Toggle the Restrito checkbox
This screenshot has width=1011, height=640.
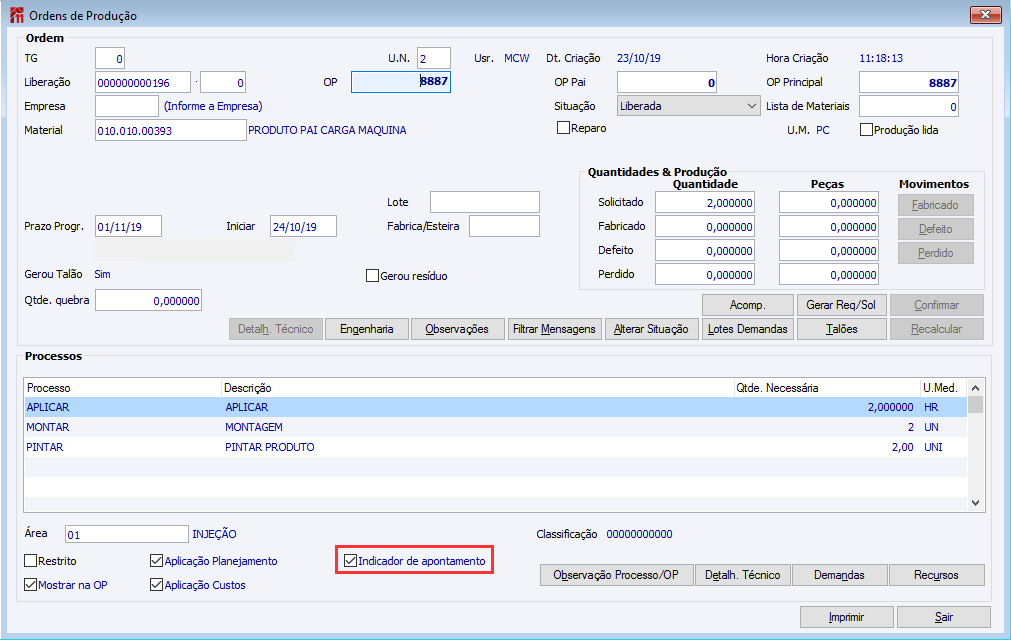[30, 561]
